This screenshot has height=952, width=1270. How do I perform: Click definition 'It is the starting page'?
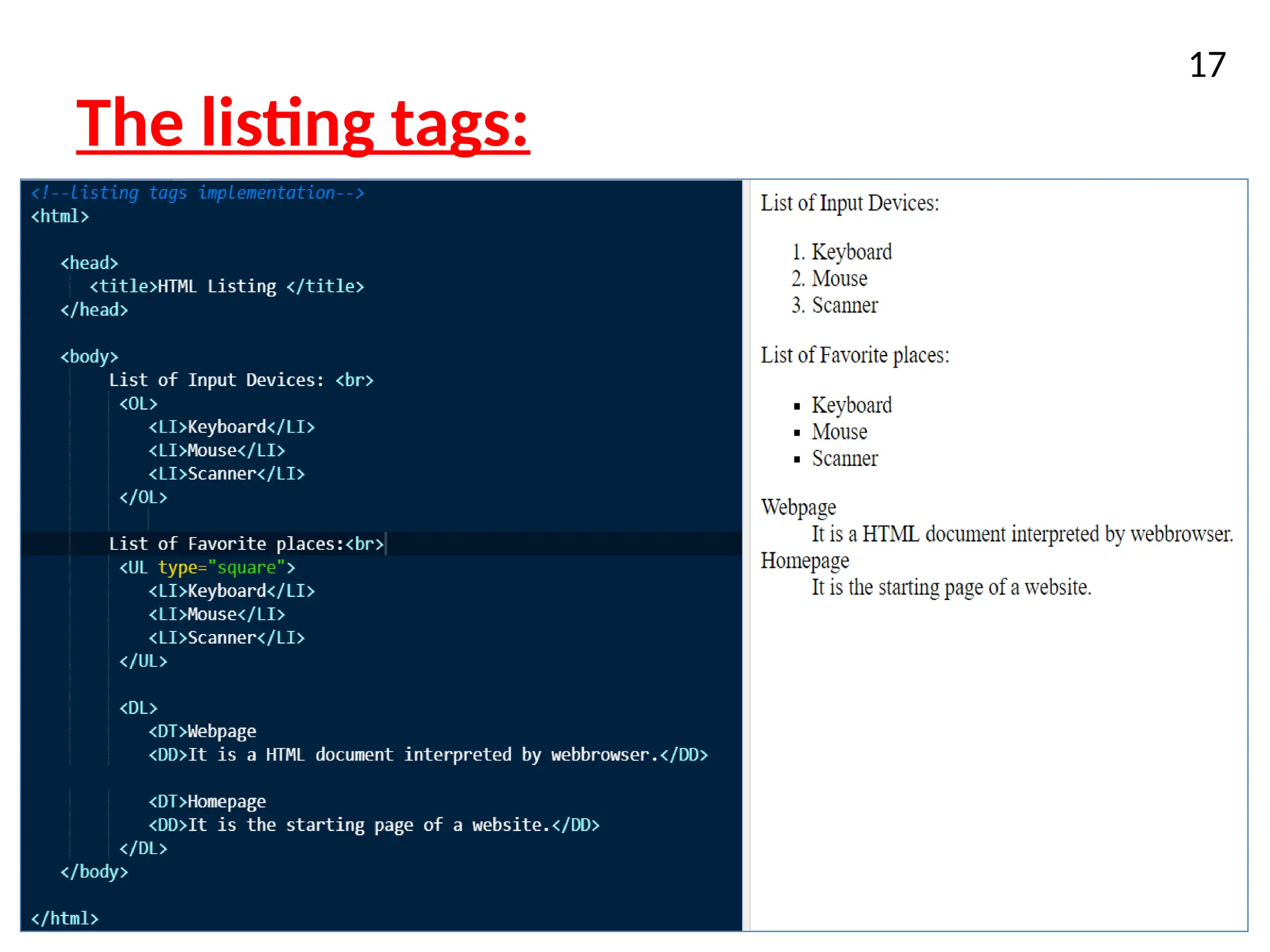click(951, 588)
